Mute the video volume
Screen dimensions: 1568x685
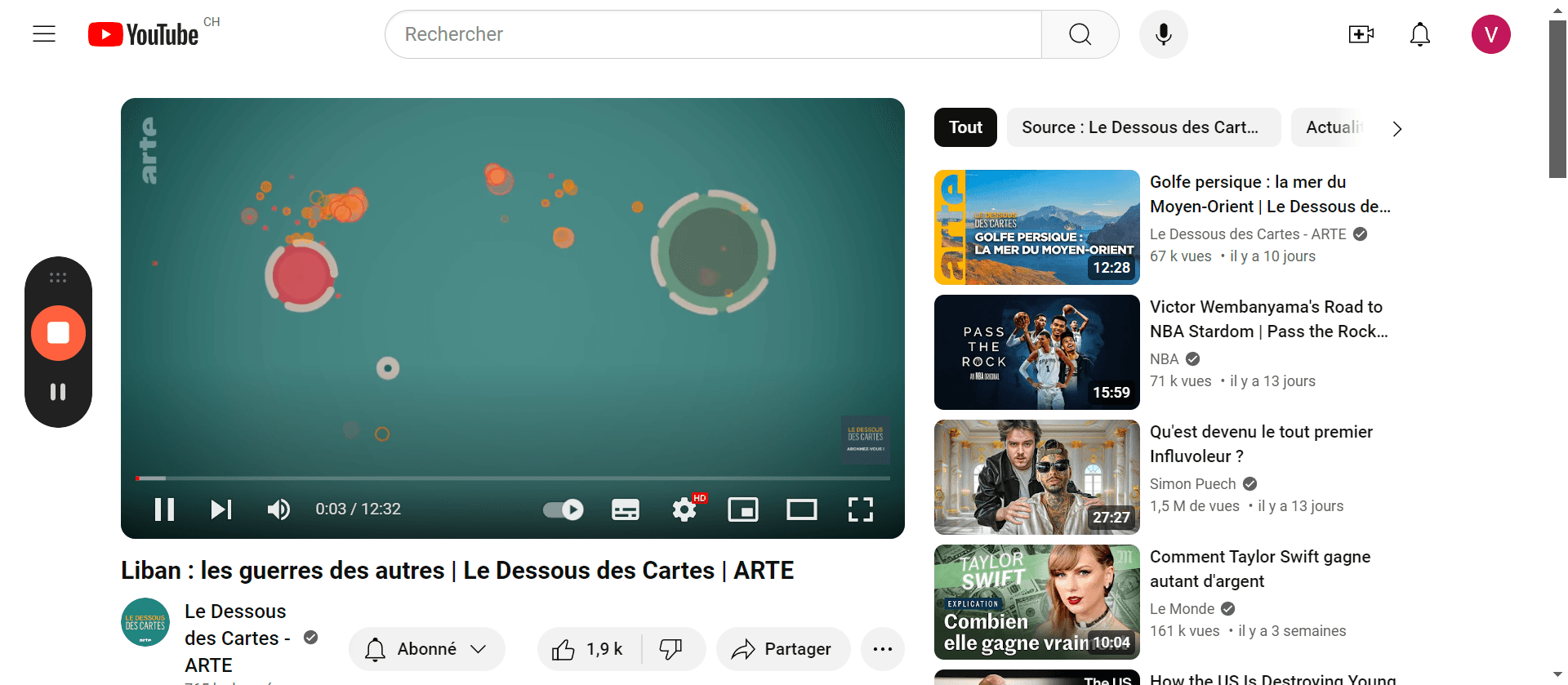(278, 509)
